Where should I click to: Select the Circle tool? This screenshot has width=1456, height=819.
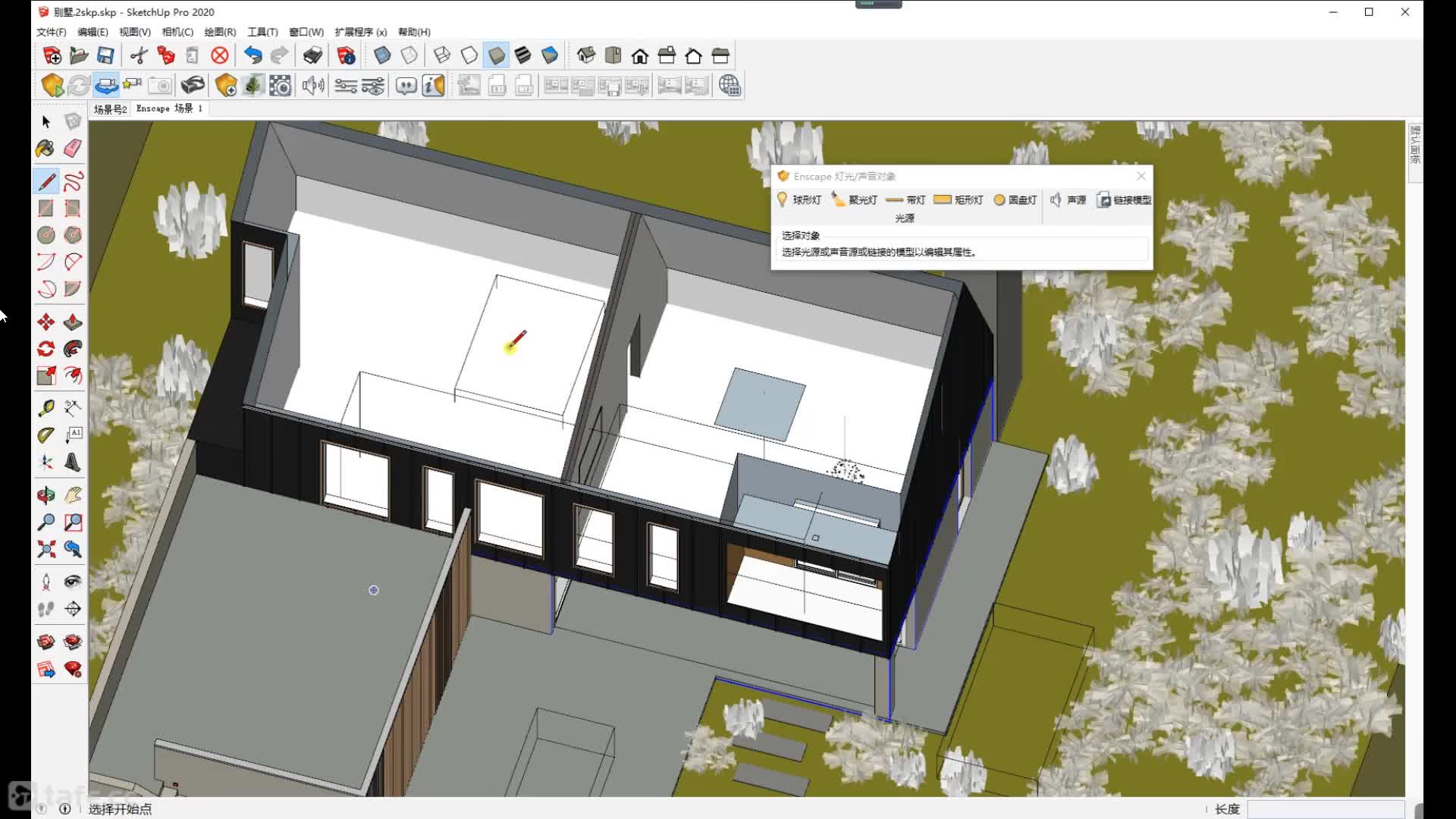(x=45, y=235)
